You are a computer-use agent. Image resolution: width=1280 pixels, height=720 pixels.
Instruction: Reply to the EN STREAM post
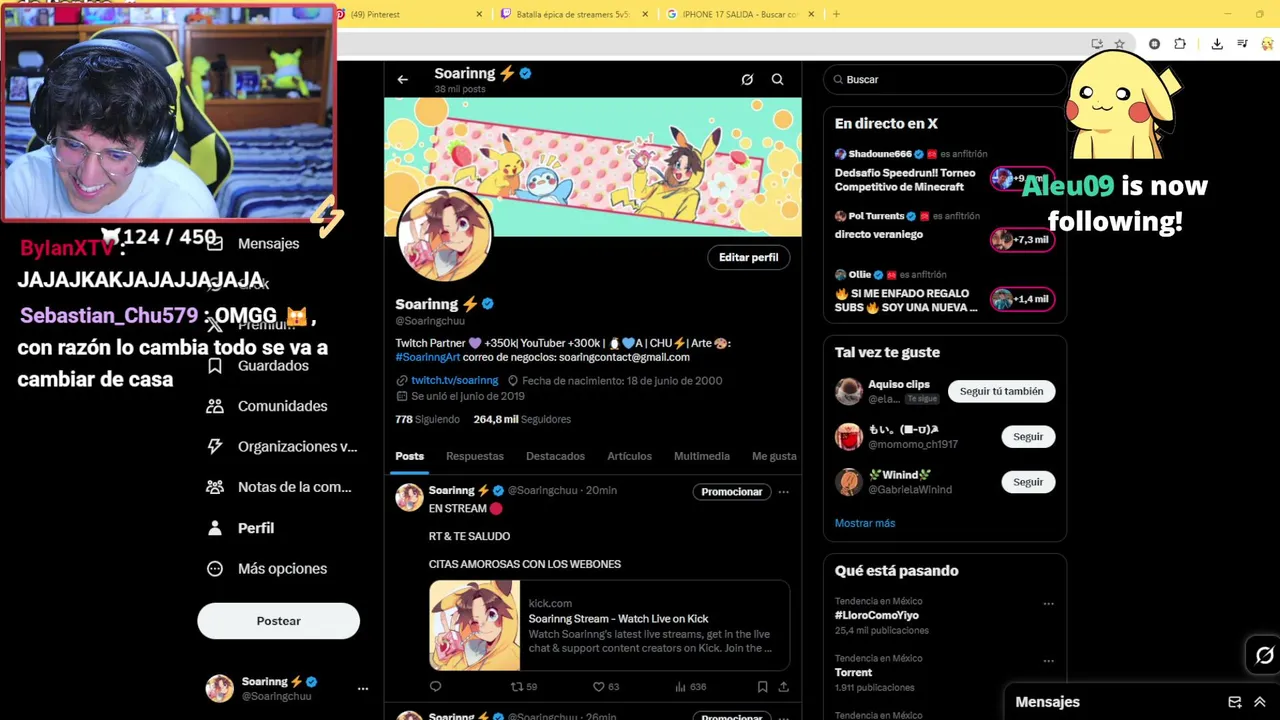[x=435, y=686]
